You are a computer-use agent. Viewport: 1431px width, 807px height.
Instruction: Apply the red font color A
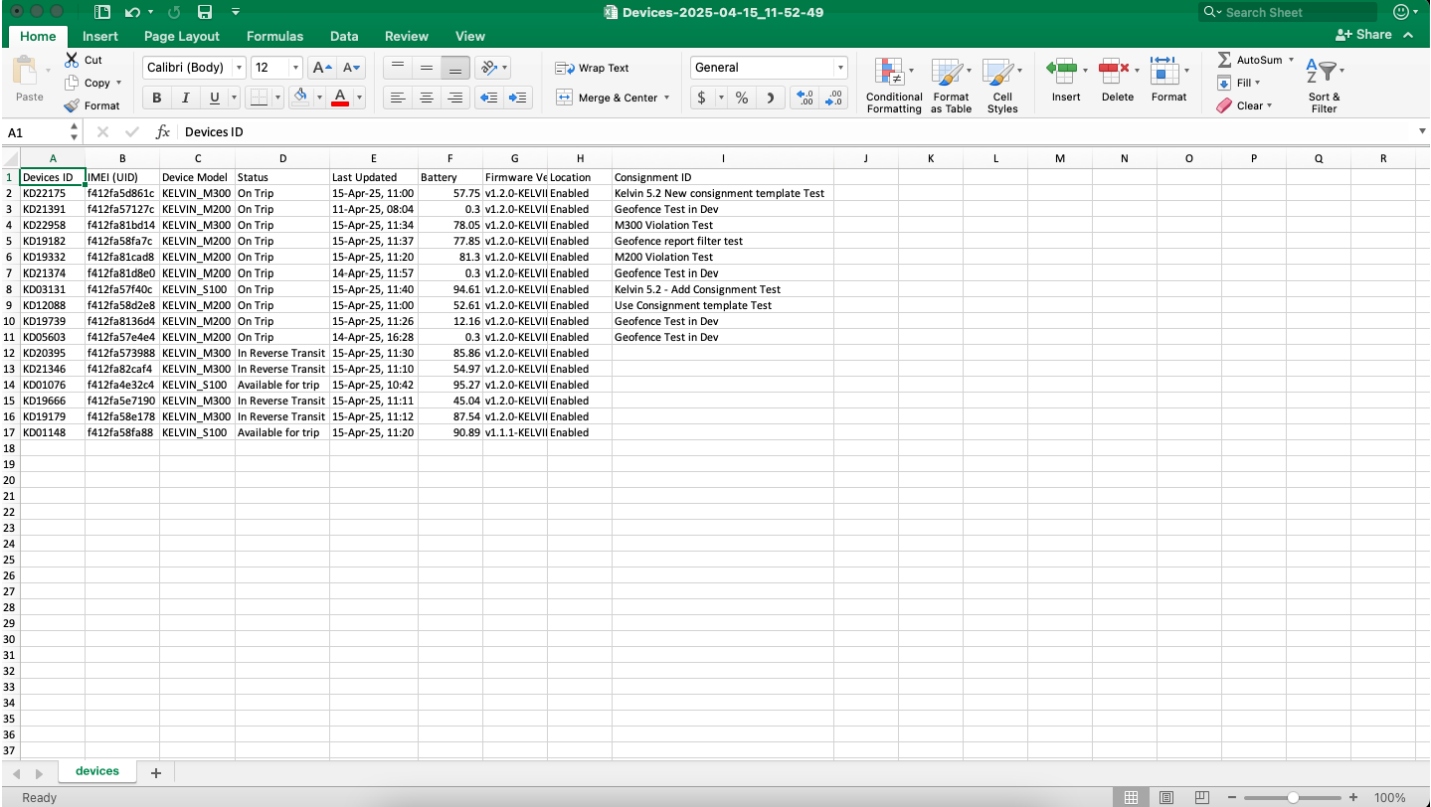(x=340, y=98)
